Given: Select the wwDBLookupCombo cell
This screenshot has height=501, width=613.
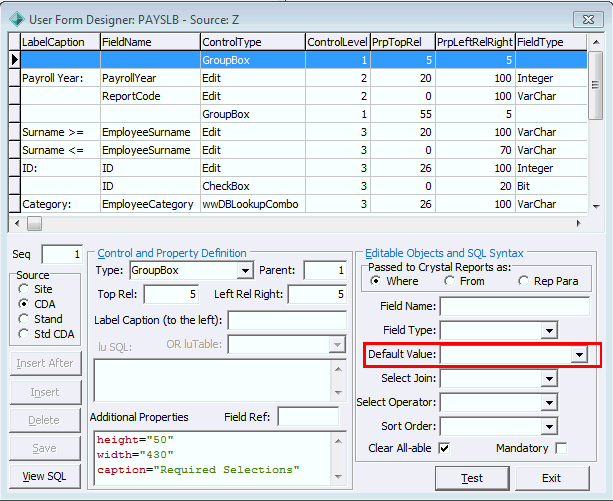Looking at the screenshot, I should point(253,204).
